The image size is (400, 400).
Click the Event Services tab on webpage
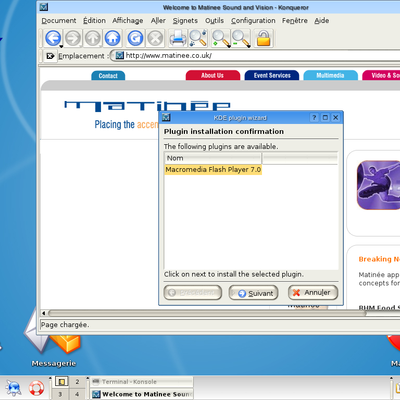(272, 75)
